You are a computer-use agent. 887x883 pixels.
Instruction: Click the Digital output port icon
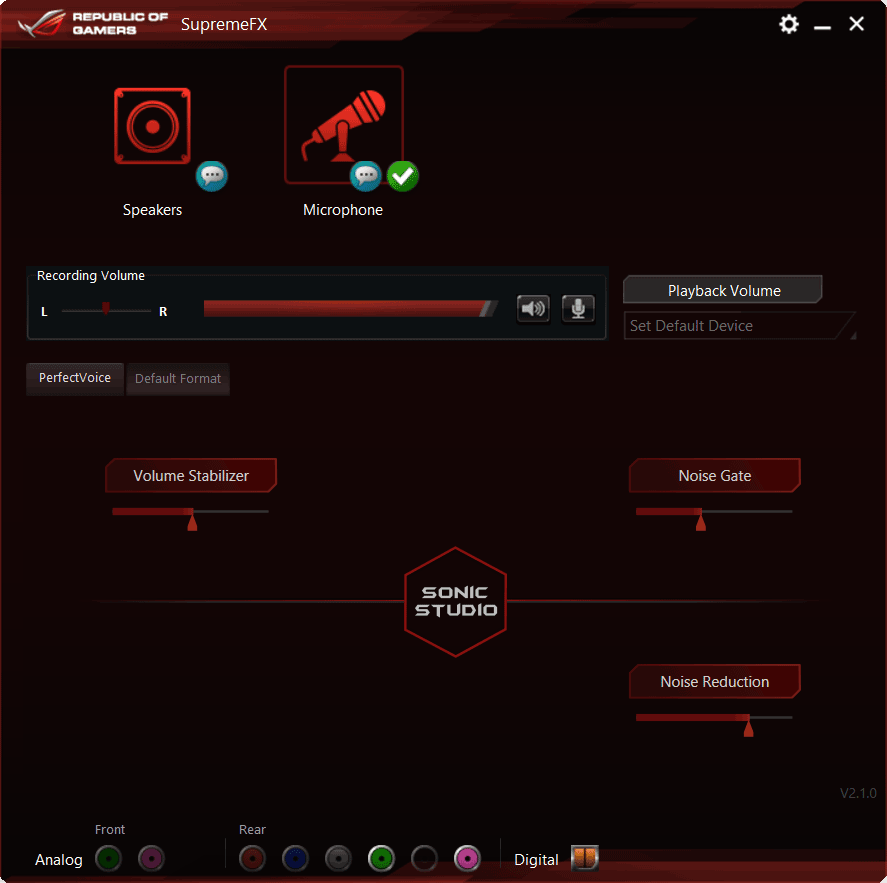coord(585,858)
